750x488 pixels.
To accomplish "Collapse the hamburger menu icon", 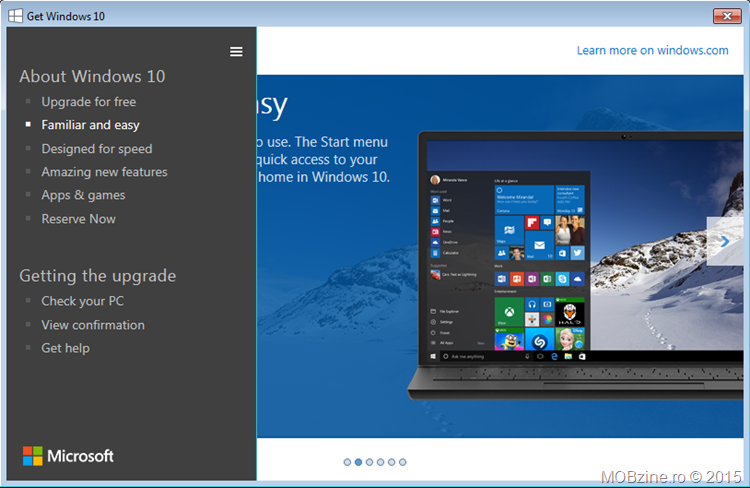I will pos(236,52).
